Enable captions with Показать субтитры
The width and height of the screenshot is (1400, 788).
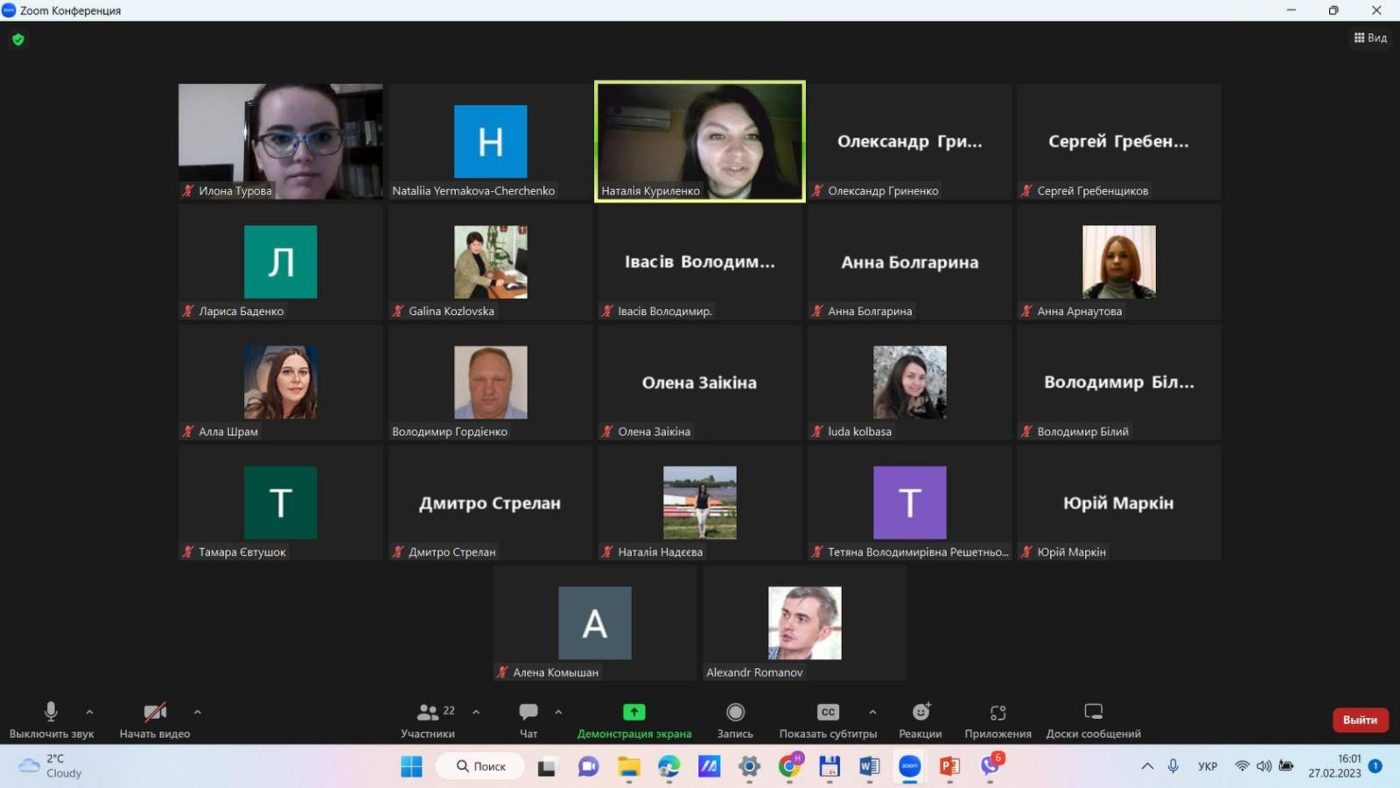[x=828, y=721]
